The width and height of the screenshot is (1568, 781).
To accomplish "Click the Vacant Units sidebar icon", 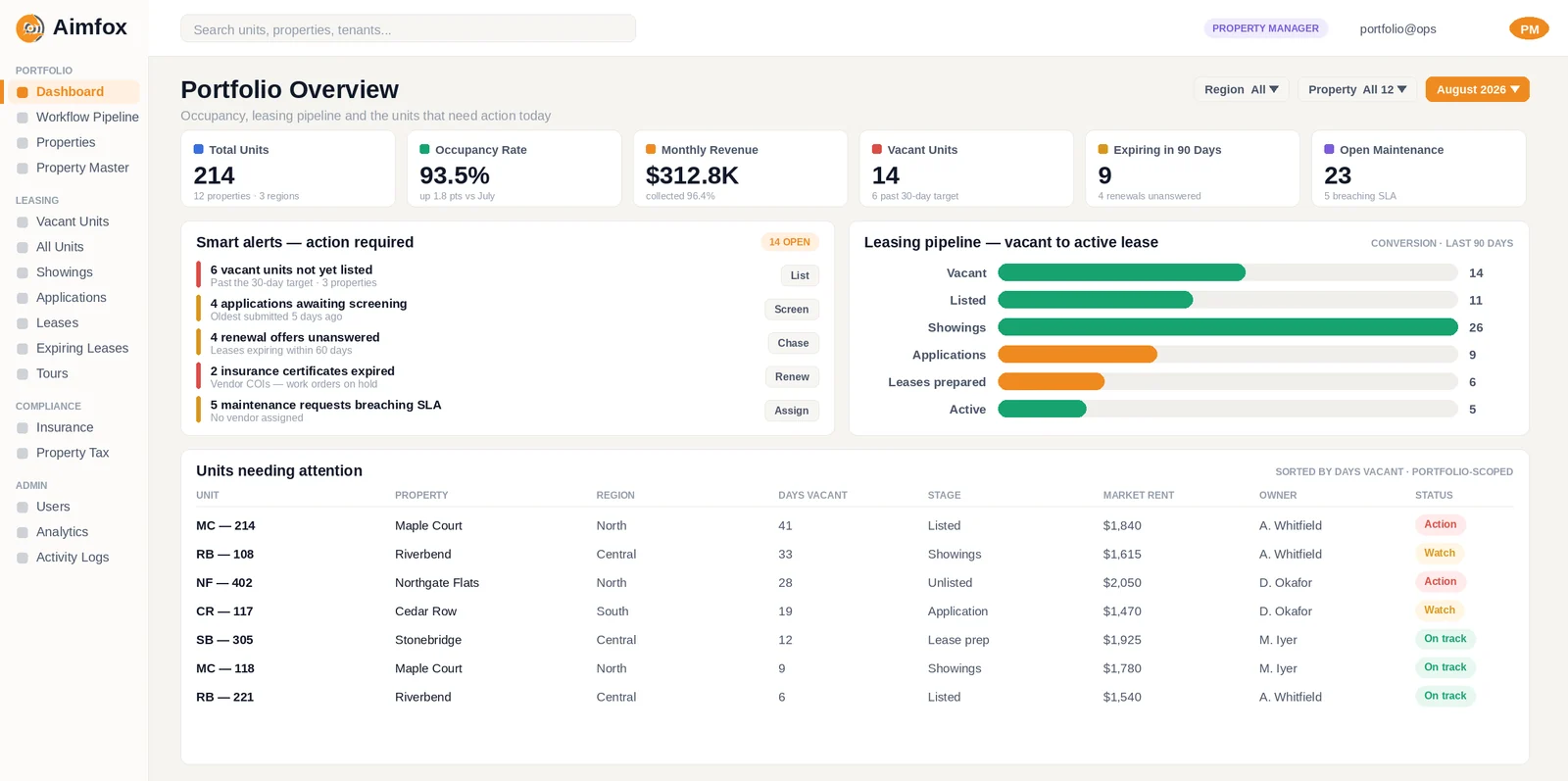I will pos(23,222).
